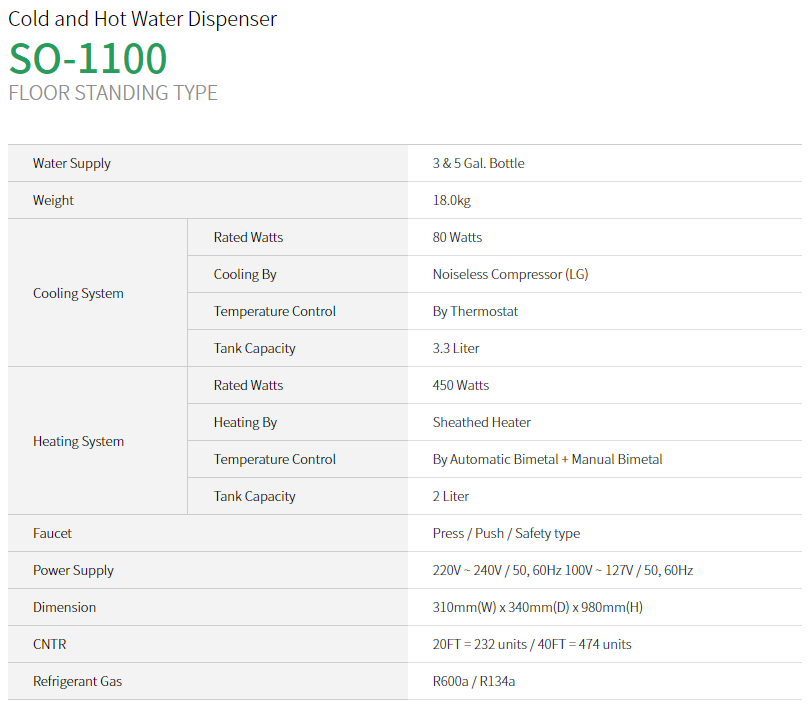Viewport: 812px width, 705px height.
Task: Click the 'Faucet' row label
Action: pyautogui.click(x=52, y=534)
